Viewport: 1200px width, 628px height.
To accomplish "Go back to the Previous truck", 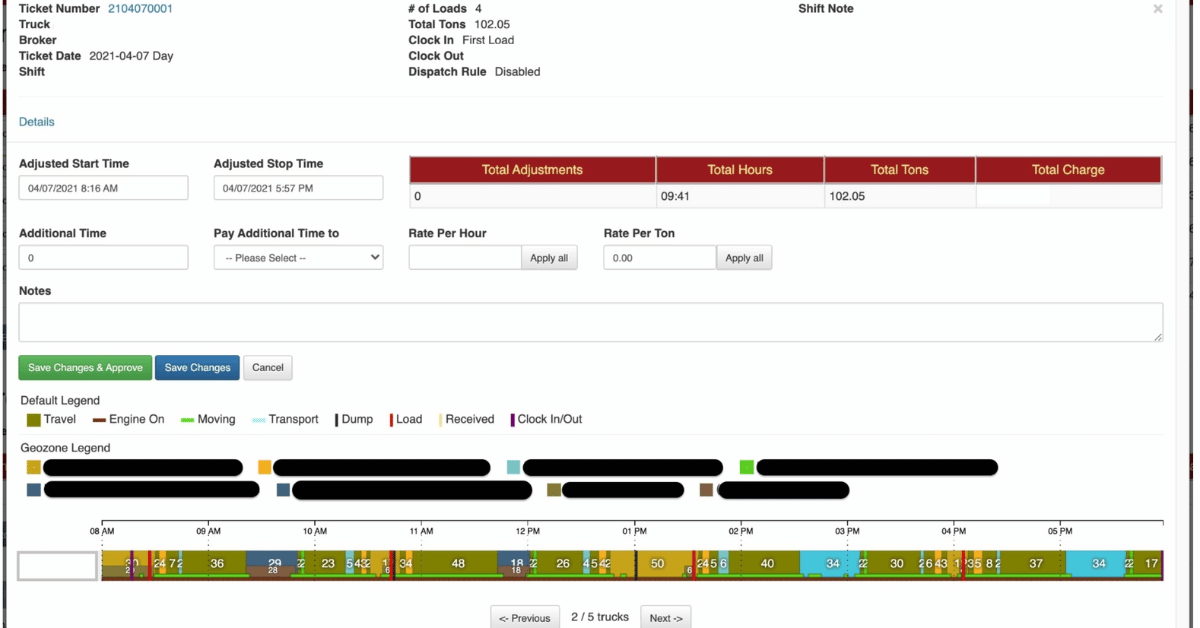I will 524,618.
